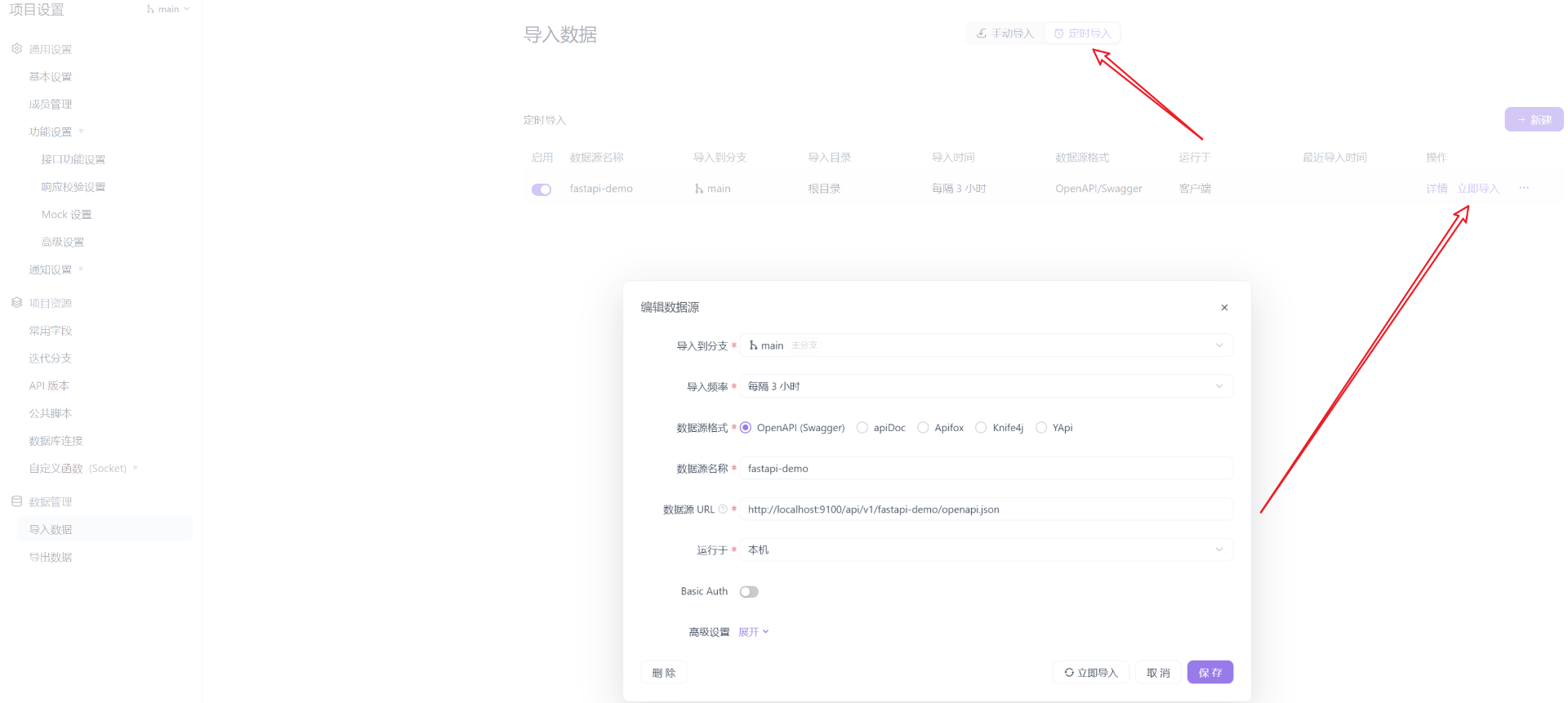Open the 运行于 dropdown
This screenshot has height=703, width=1568.
[985, 549]
